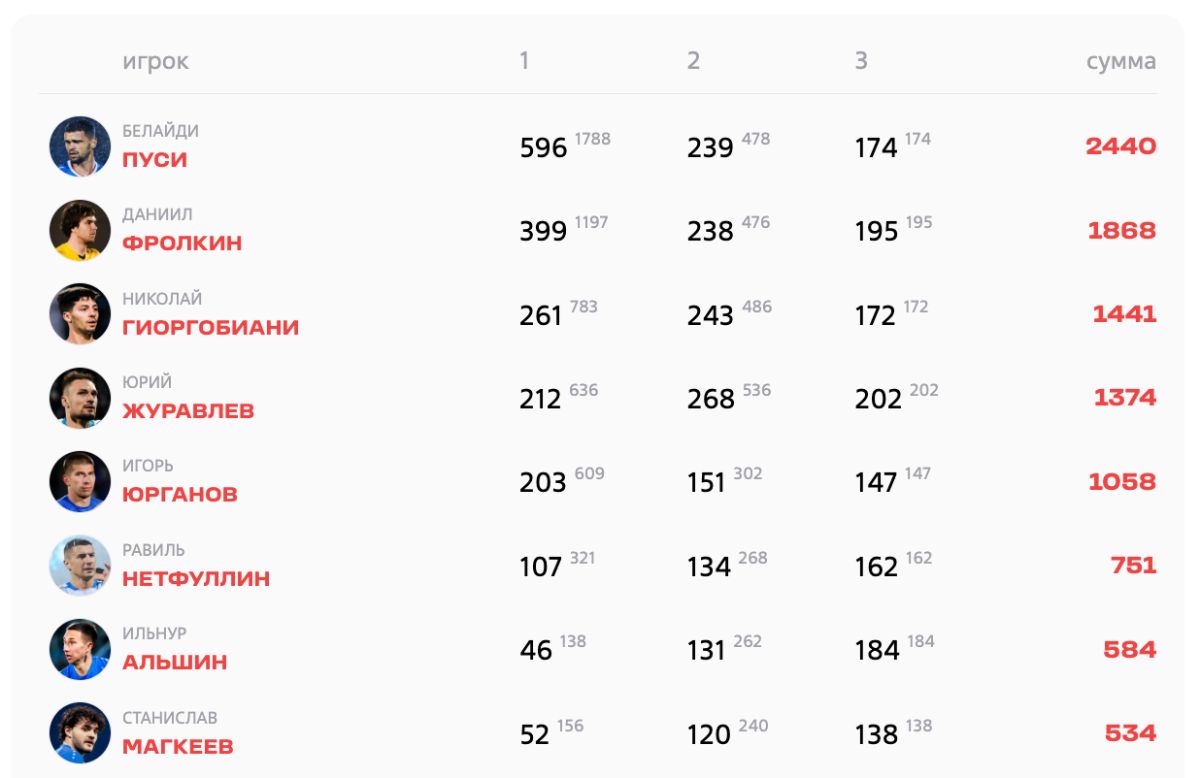1200x778 pixels.
Task: Click Станислав Магкеев's avatar photo
Action: click(79, 733)
